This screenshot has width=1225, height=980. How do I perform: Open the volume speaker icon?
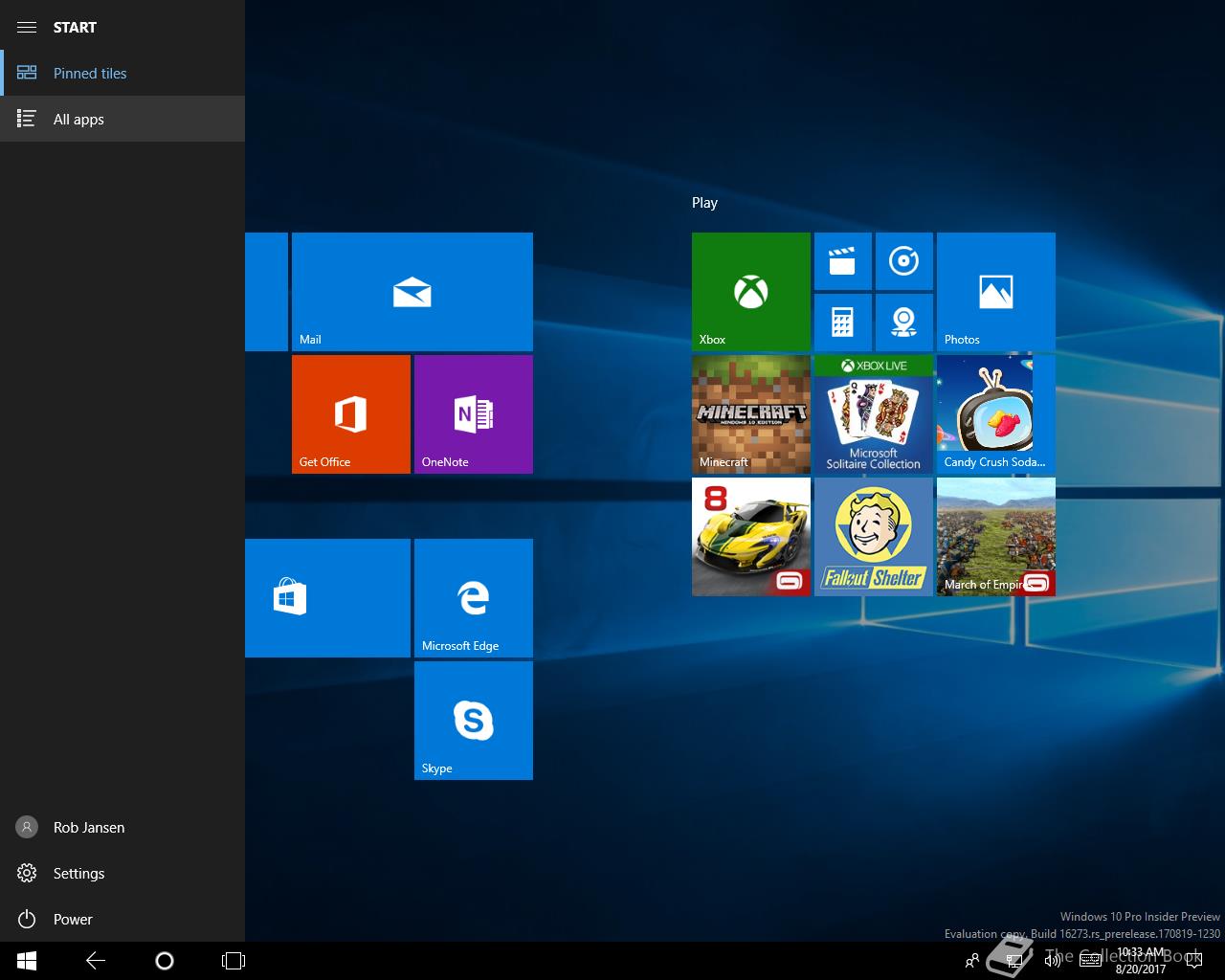click(x=1053, y=961)
